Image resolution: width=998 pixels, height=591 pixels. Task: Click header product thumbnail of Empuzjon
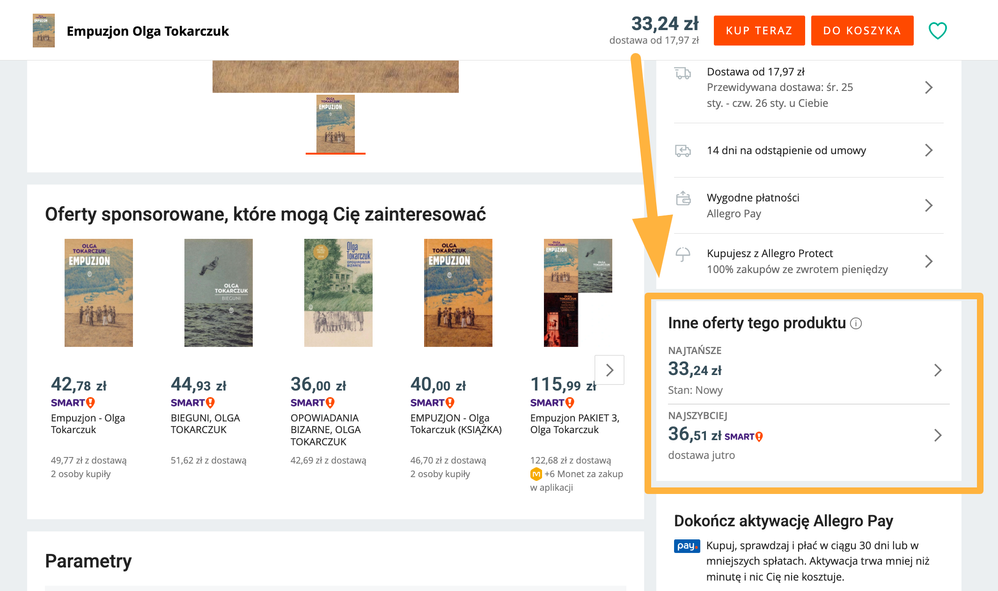point(44,31)
